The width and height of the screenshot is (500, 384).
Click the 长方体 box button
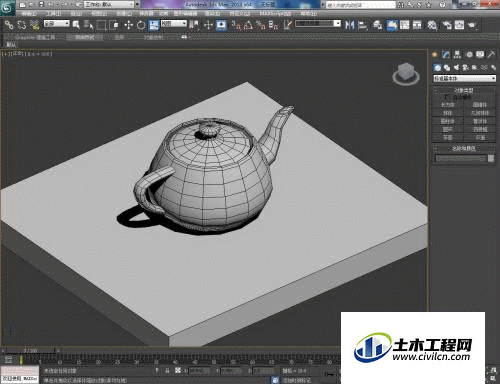448,105
